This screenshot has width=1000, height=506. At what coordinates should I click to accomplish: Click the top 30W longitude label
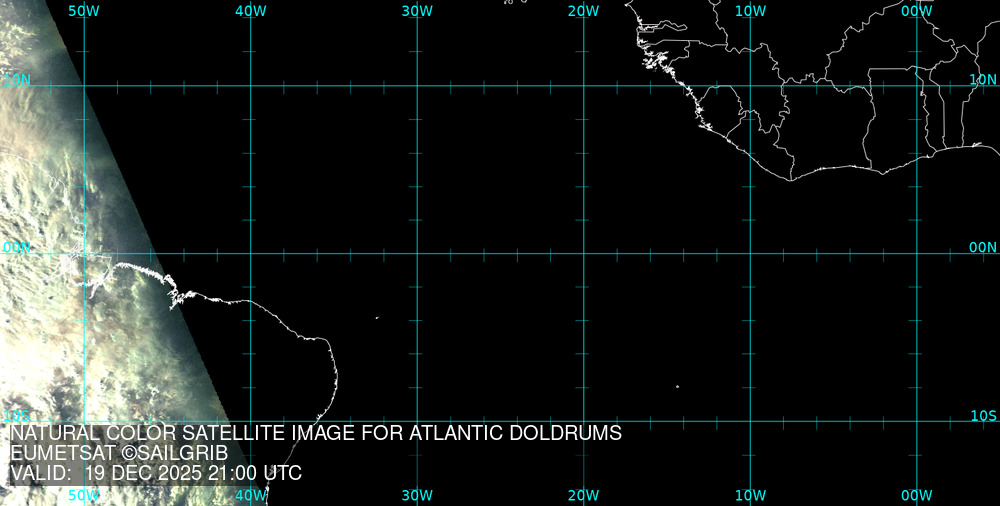point(417,11)
